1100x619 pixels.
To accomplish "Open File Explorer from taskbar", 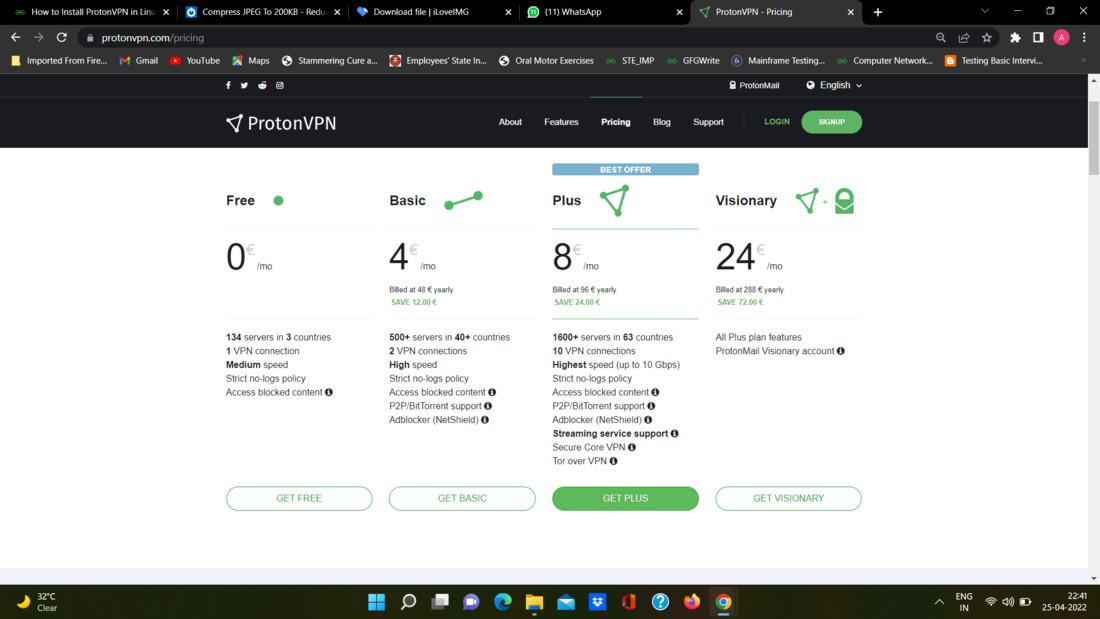I will click(535, 601).
